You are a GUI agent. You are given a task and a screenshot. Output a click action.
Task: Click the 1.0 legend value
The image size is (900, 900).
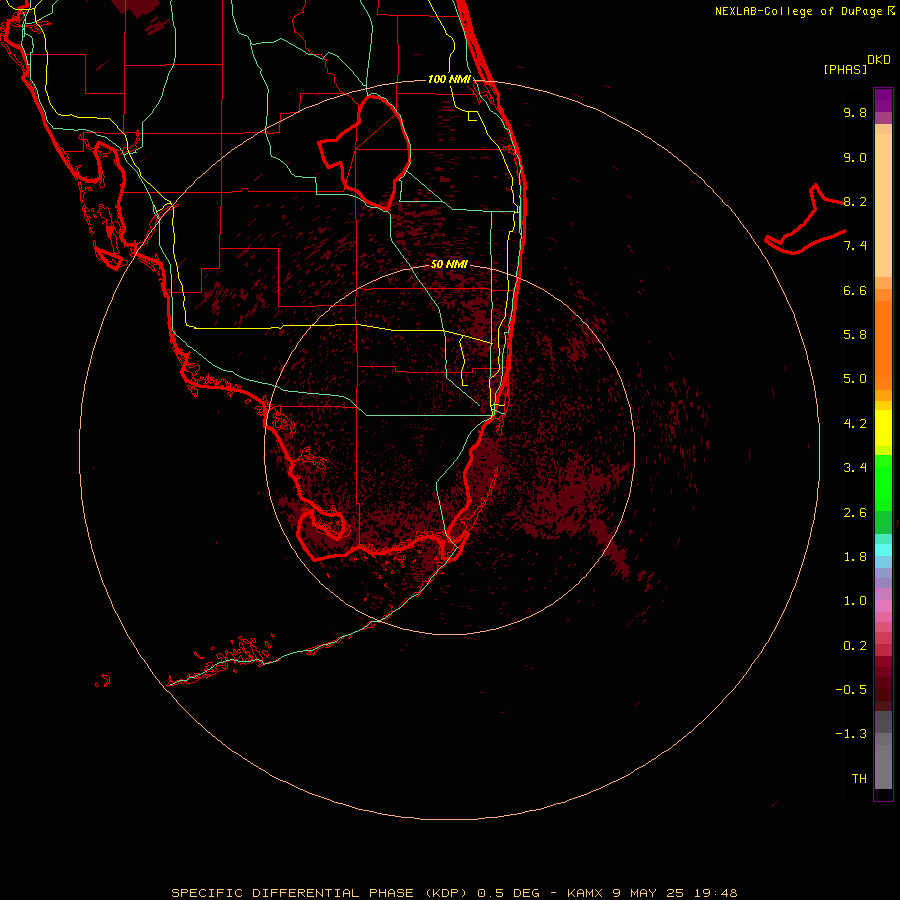point(855,601)
